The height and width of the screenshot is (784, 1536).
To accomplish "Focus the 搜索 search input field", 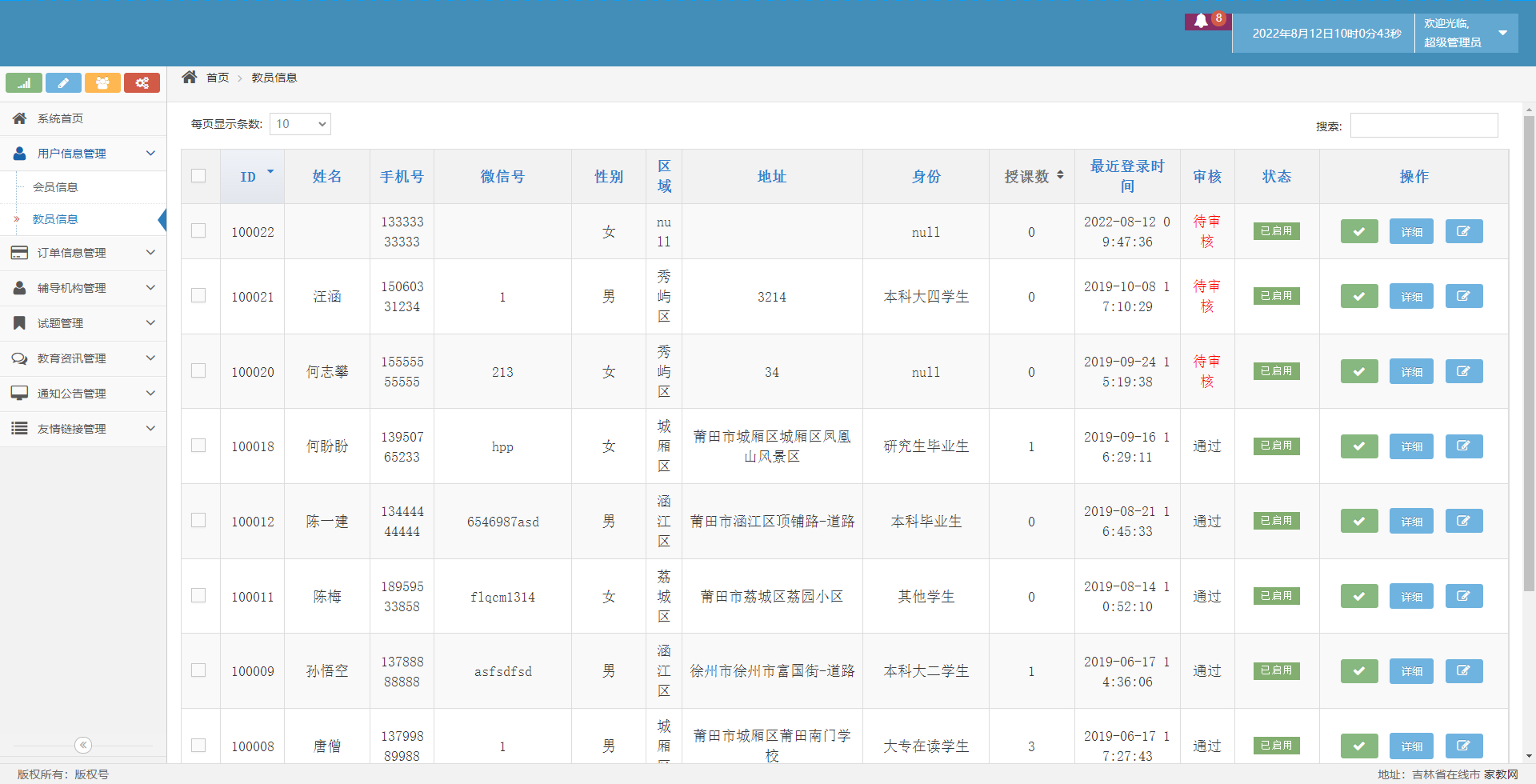I will pos(1424,125).
